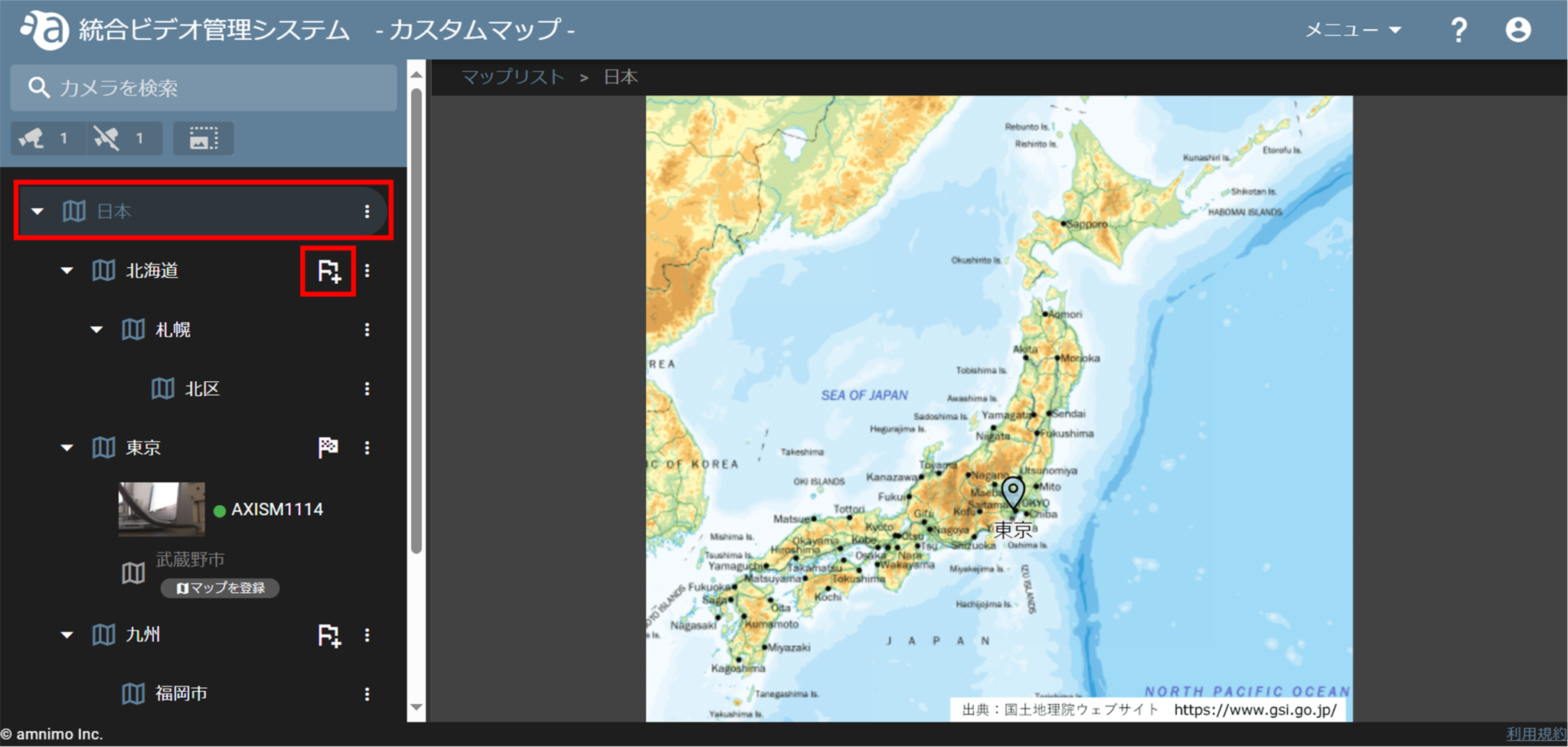Click the add-pin flag icon beside 北海道
The width and height of the screenshot is (1568, 747).
coord(328,271)
